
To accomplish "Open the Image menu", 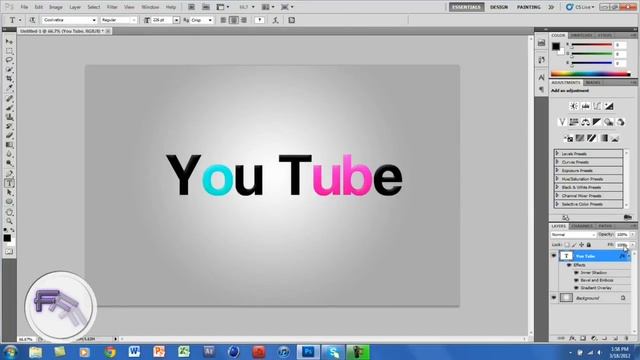I will click(56, 7).
